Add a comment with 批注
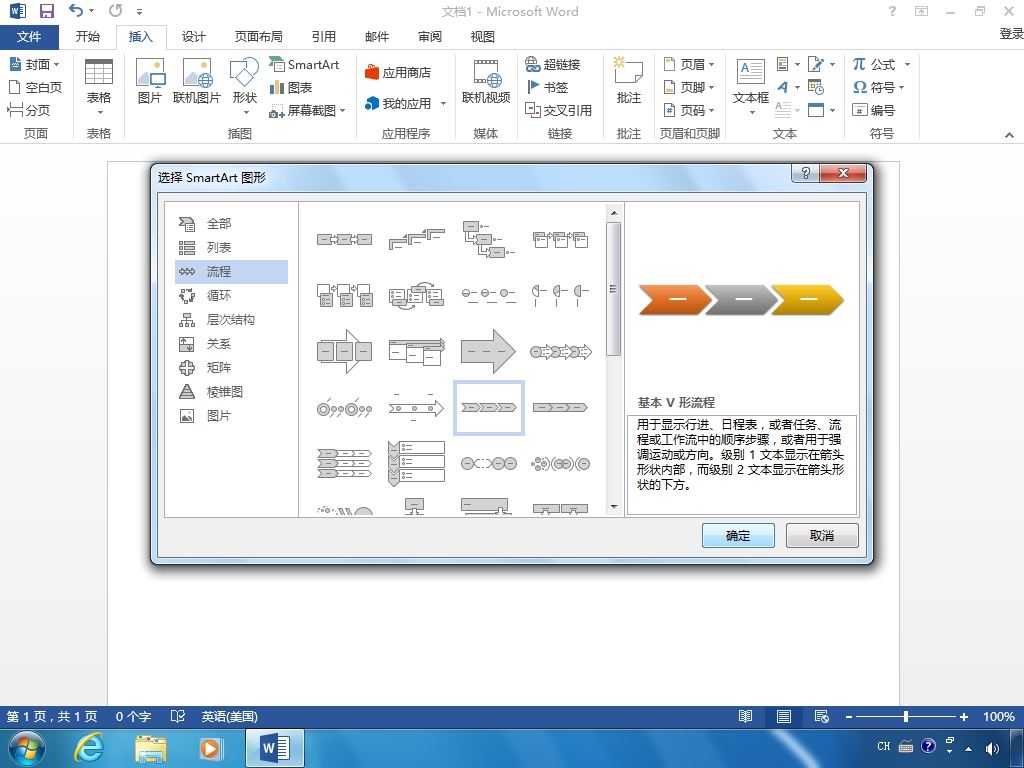The image size is (1024, 768). pyautogui.click(x=628, y=81)
